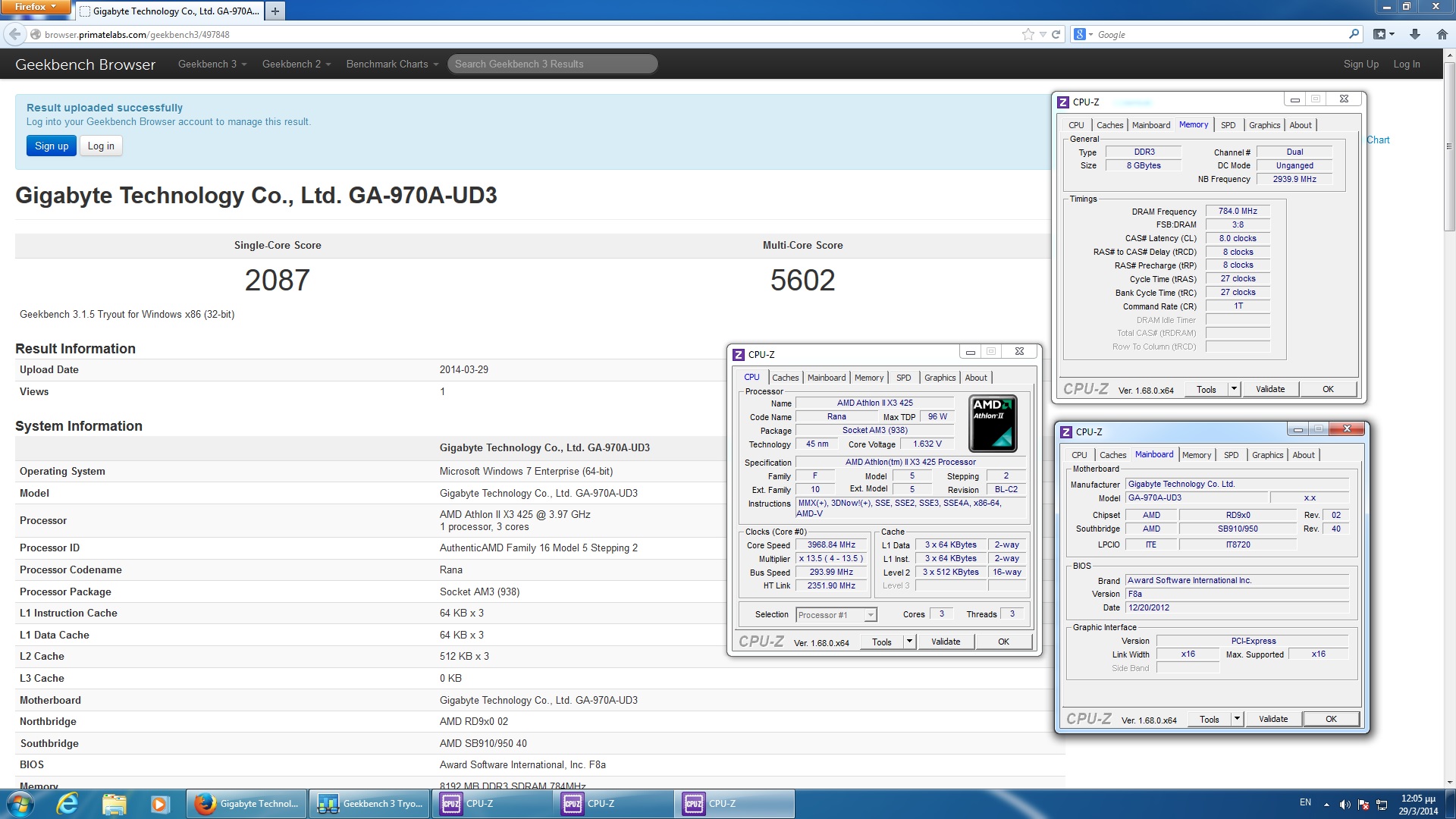Viewport: 1456px width, 819px height.
Task: Open the Processor #1 selection combo box
Action: (x=836, y=615)
